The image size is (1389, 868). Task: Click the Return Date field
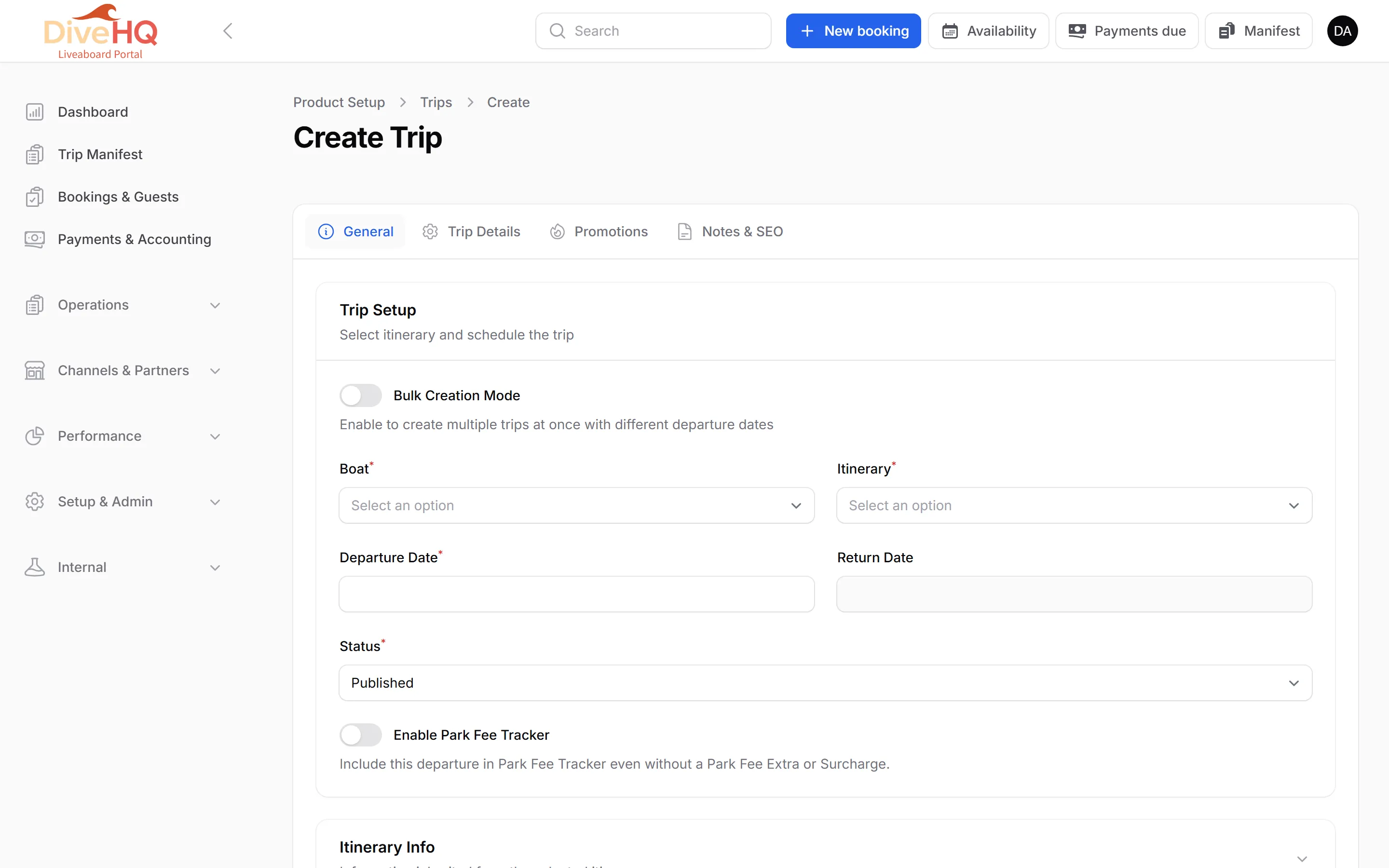point(1074,594)
